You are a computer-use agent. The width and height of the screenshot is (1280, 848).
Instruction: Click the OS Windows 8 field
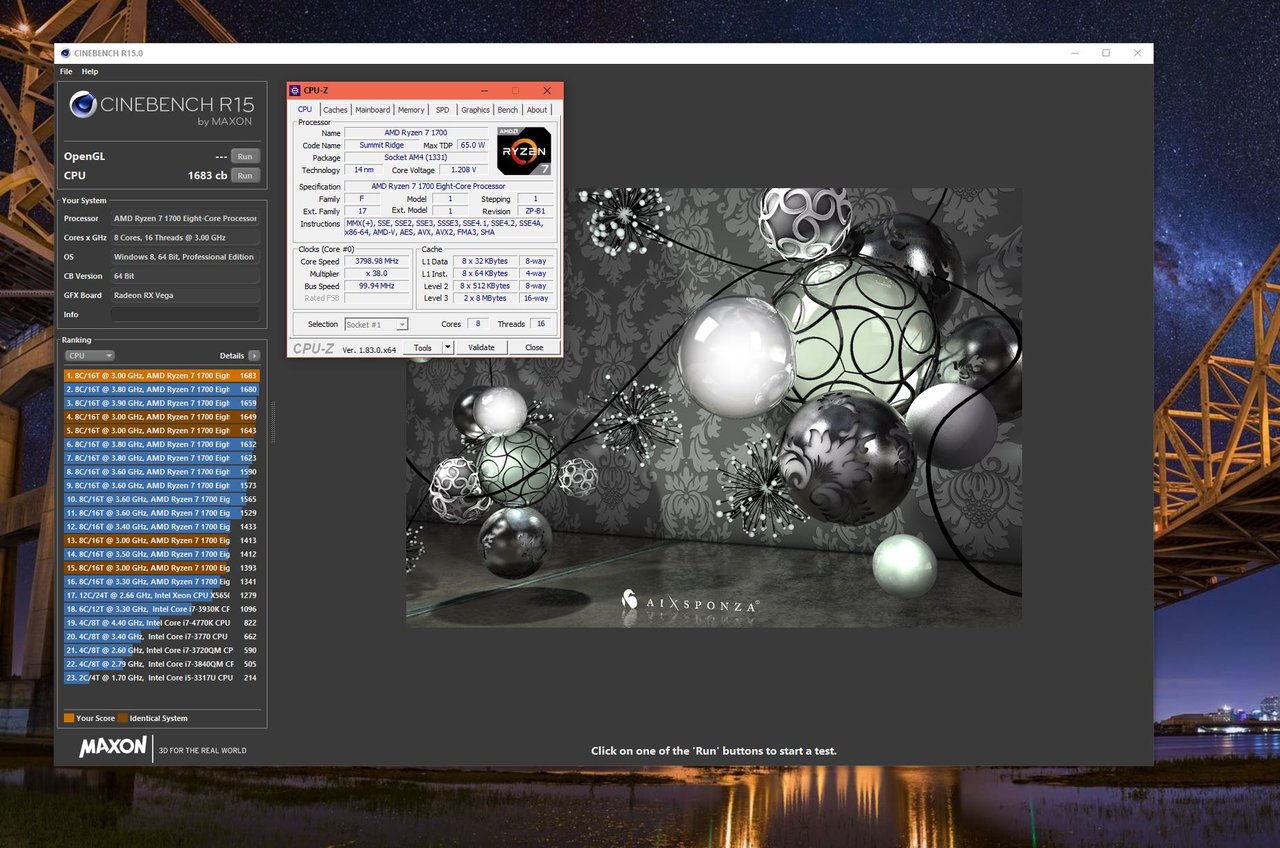point(185,256)
